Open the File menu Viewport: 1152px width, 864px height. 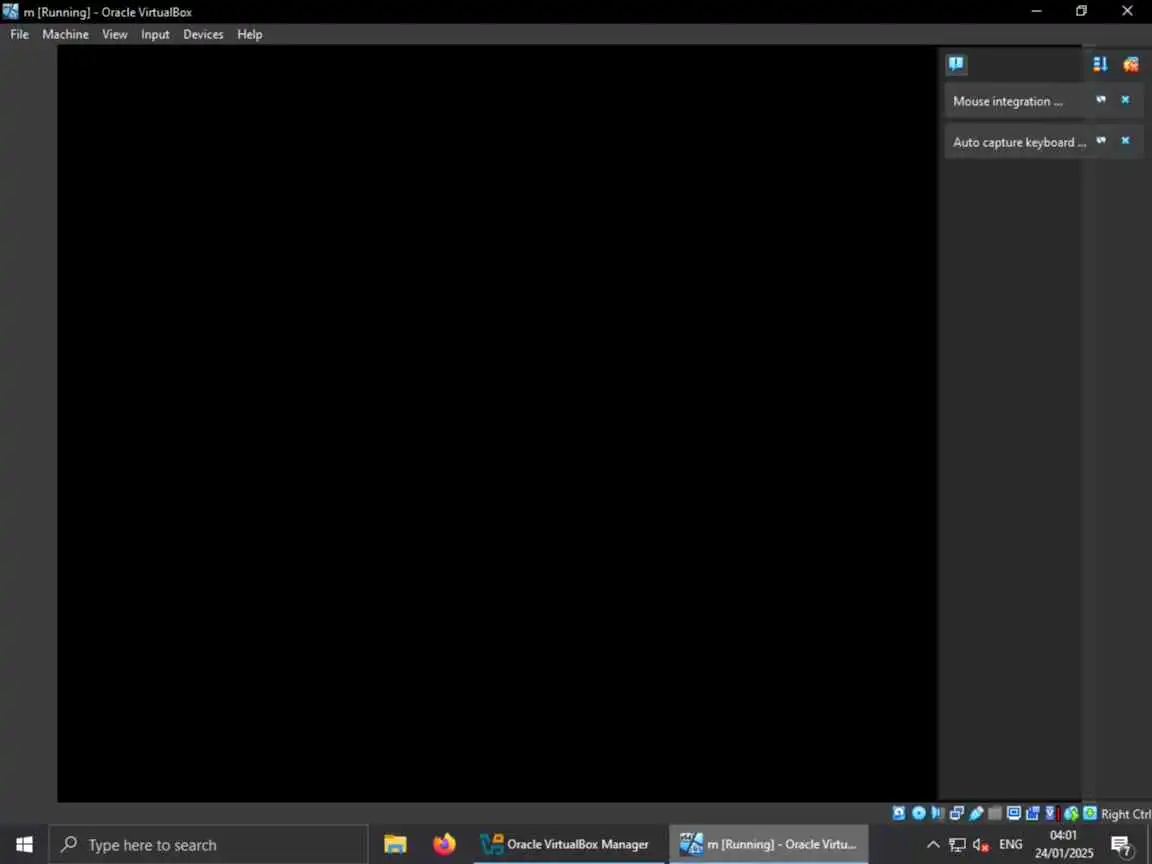pyautogui.click(x=19, y=35)
